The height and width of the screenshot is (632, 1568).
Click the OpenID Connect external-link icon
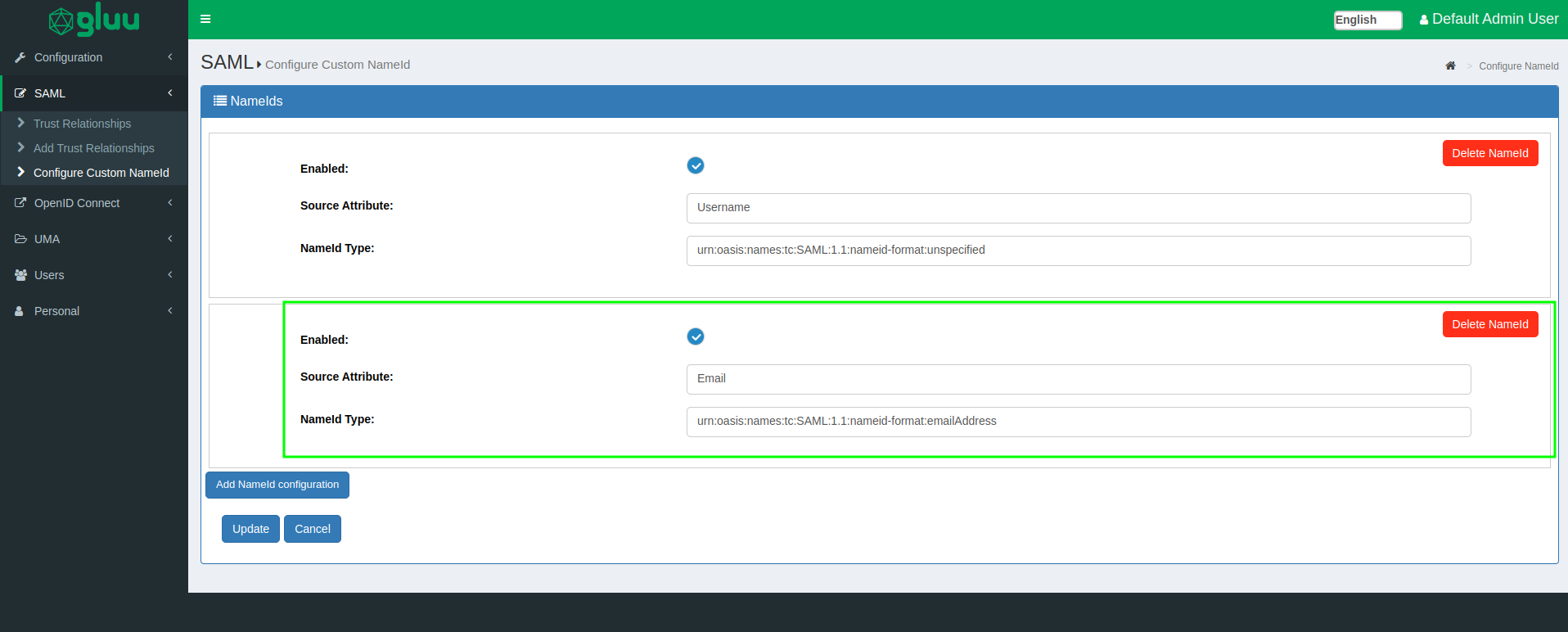20,203
